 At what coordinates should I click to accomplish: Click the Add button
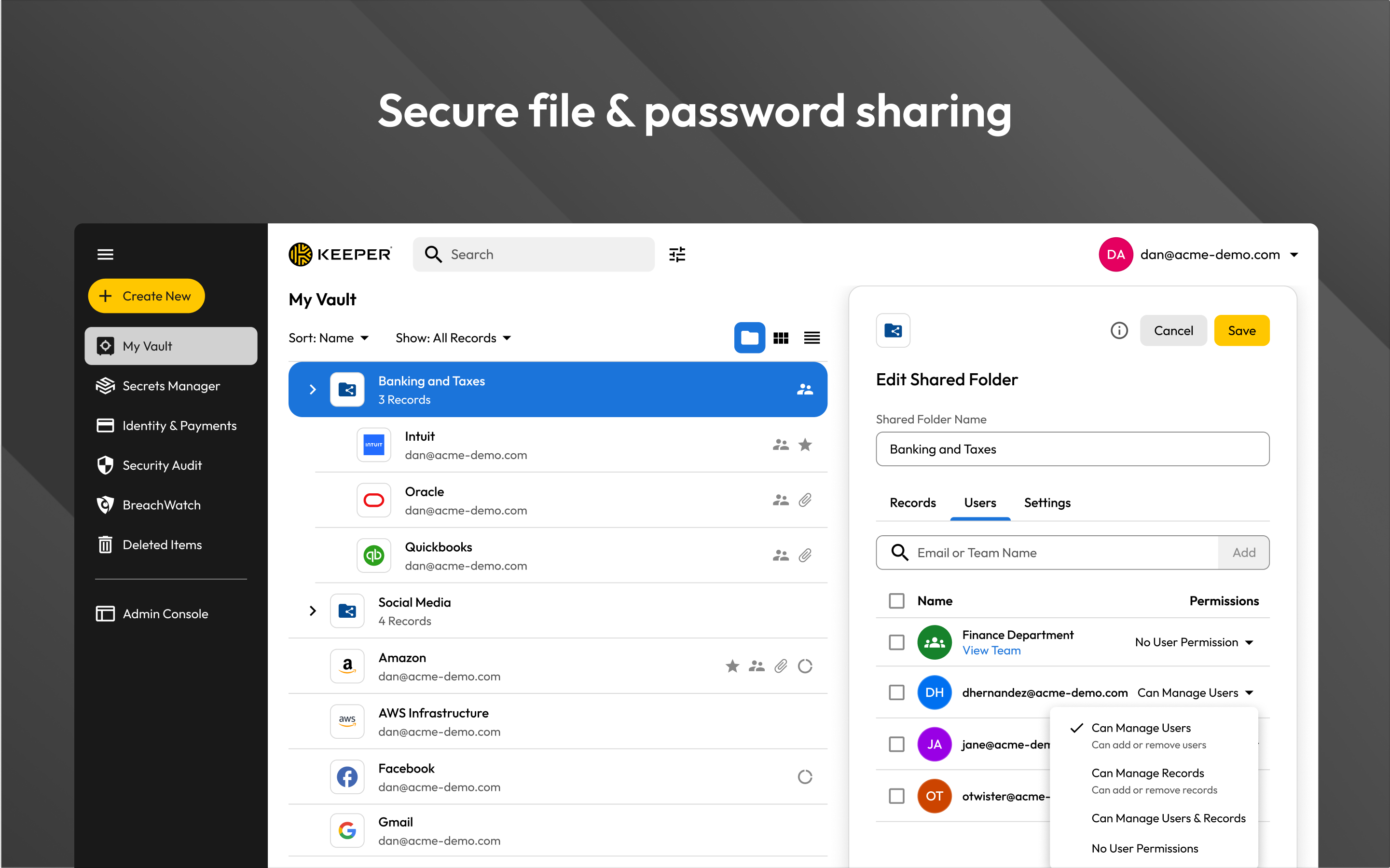[1243, 553]
